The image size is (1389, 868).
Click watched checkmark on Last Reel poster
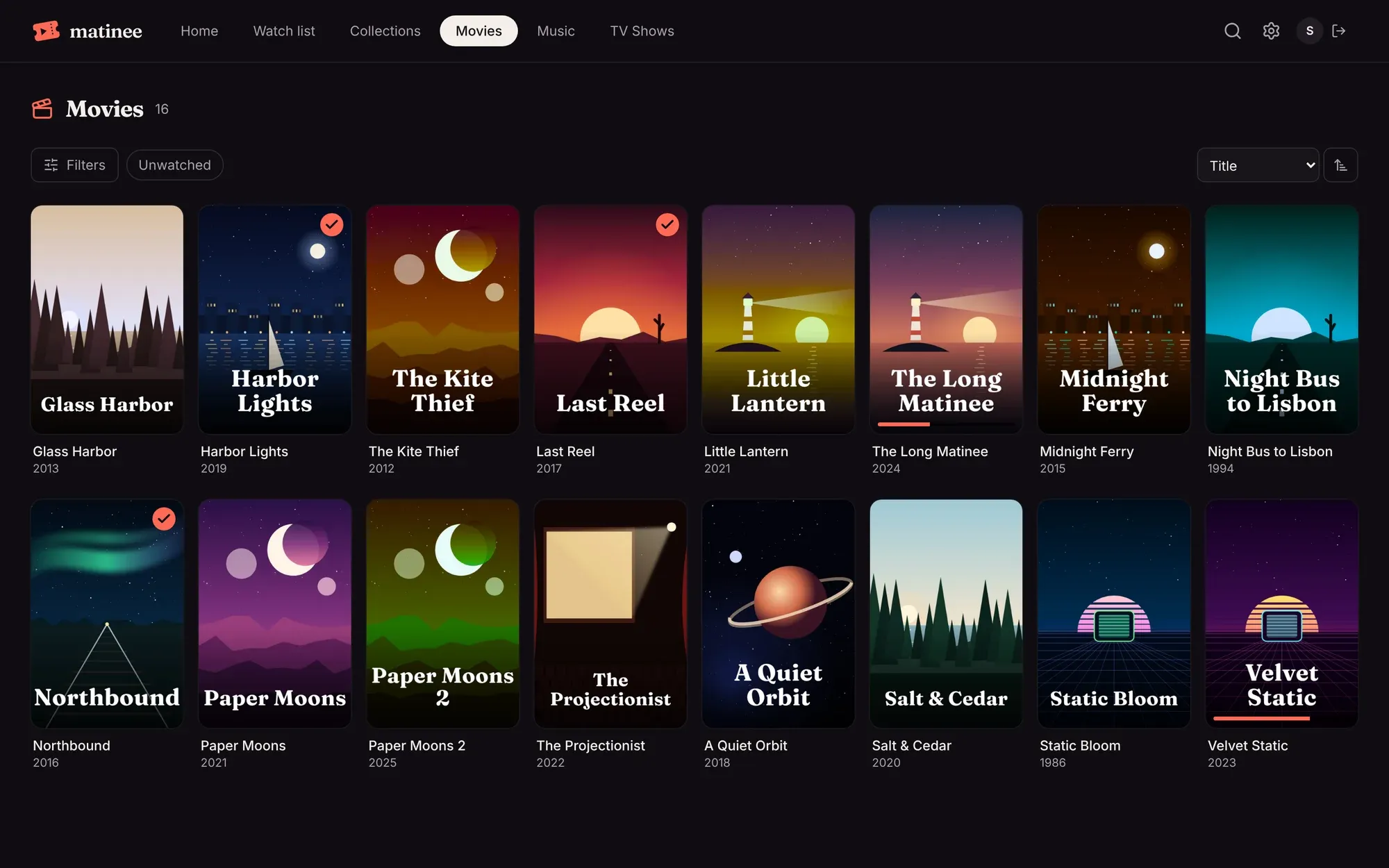[x=667, y=224]
